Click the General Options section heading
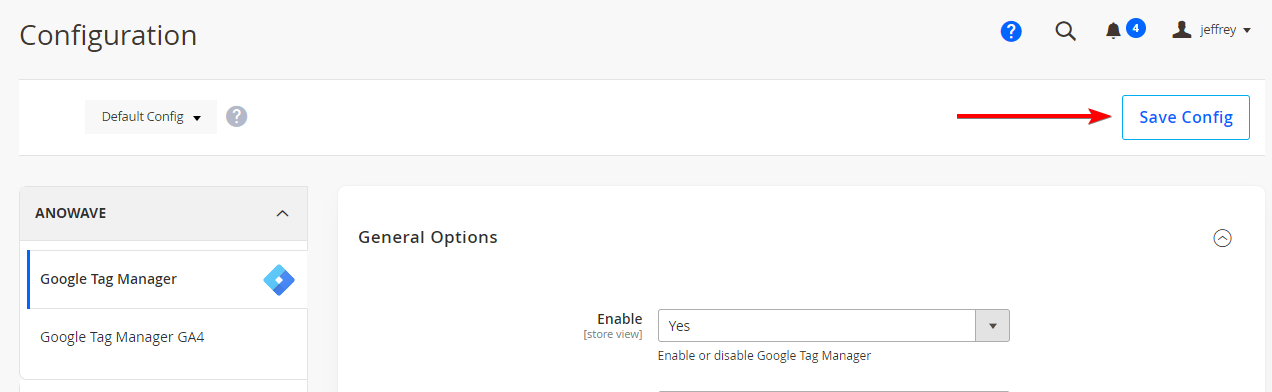This screenshot has height=392, width=1272. (428, 237)
